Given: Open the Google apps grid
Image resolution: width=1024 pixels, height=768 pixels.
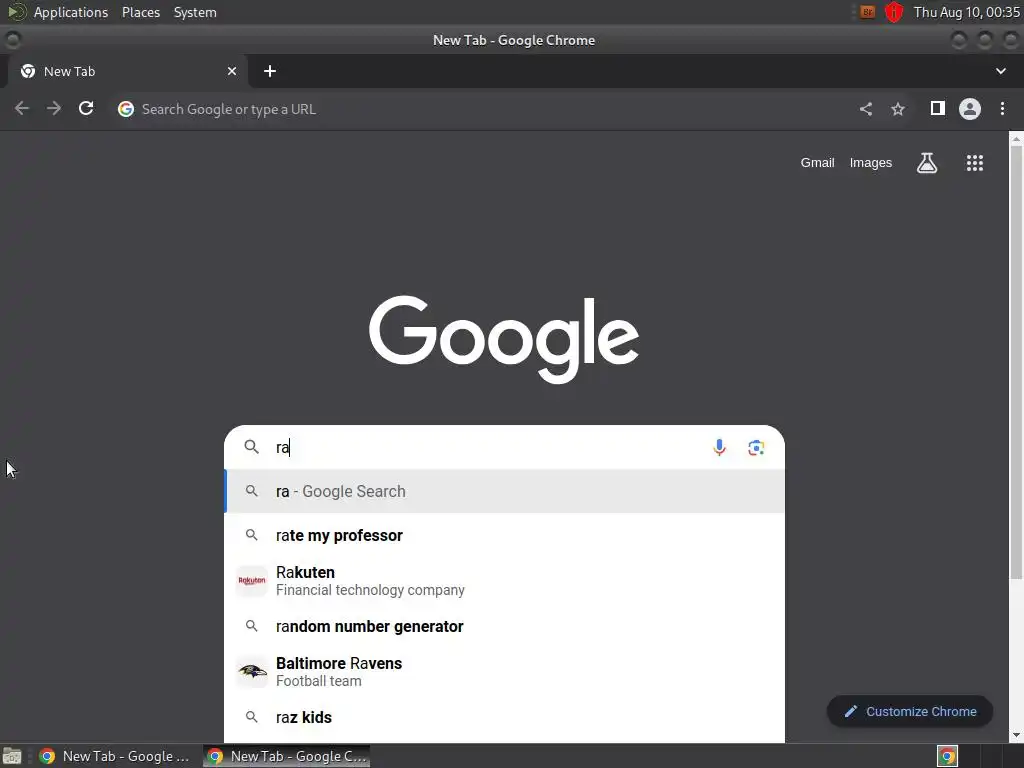Looking at the screenshot, I should click(974, 163).
